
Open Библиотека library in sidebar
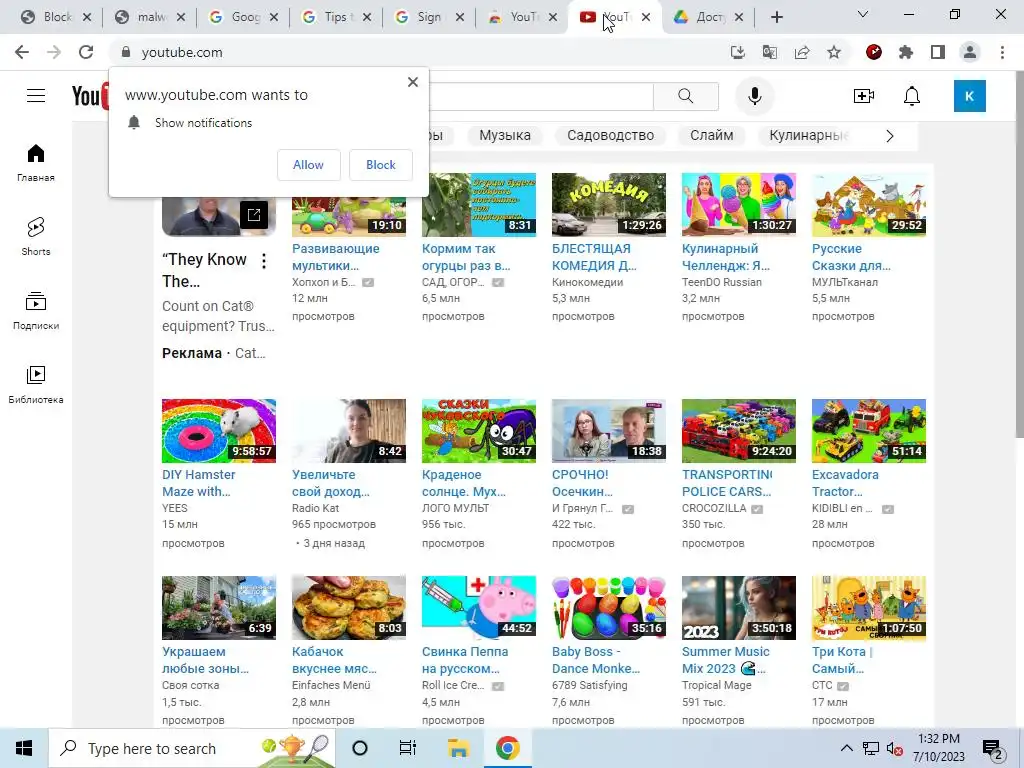tap(36, 385)
